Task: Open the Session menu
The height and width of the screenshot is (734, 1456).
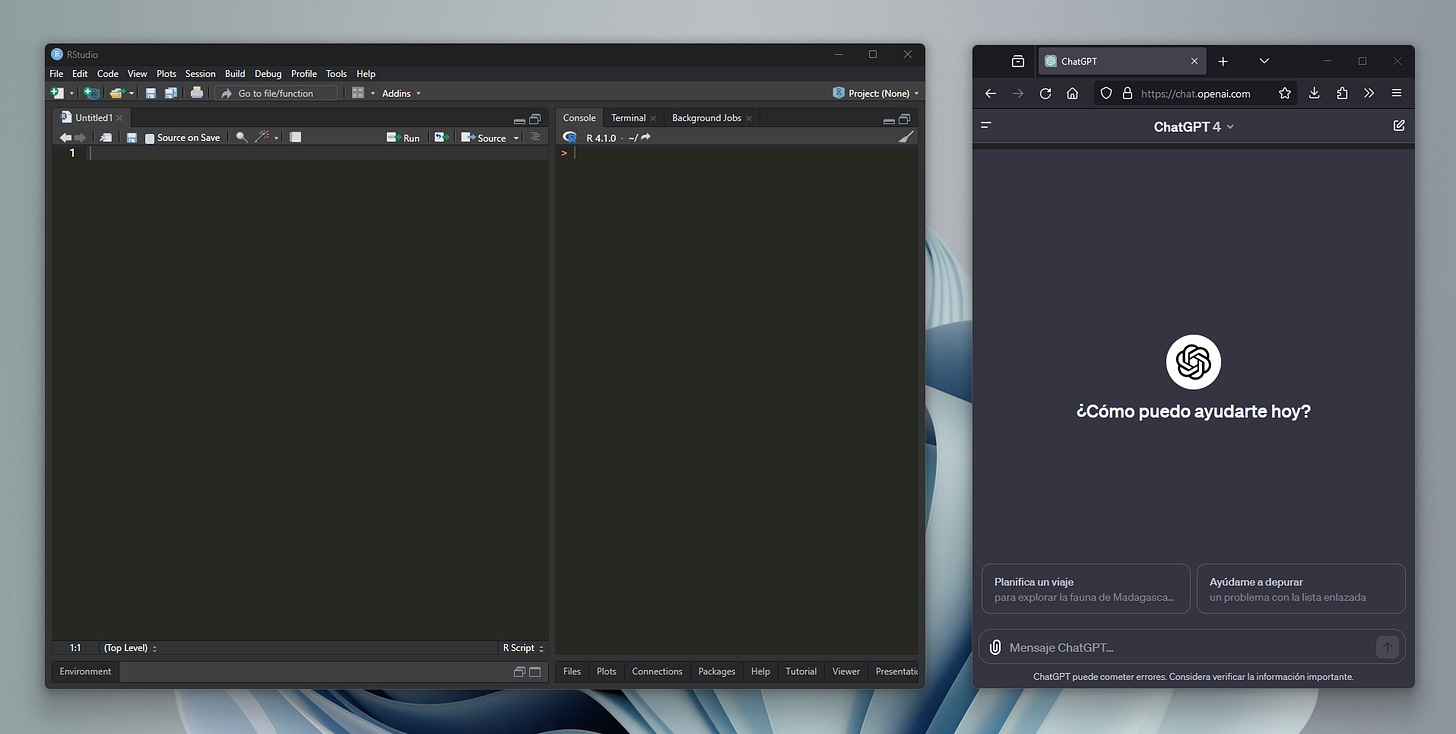Action: pyautogui.click(x=200, y=73)
